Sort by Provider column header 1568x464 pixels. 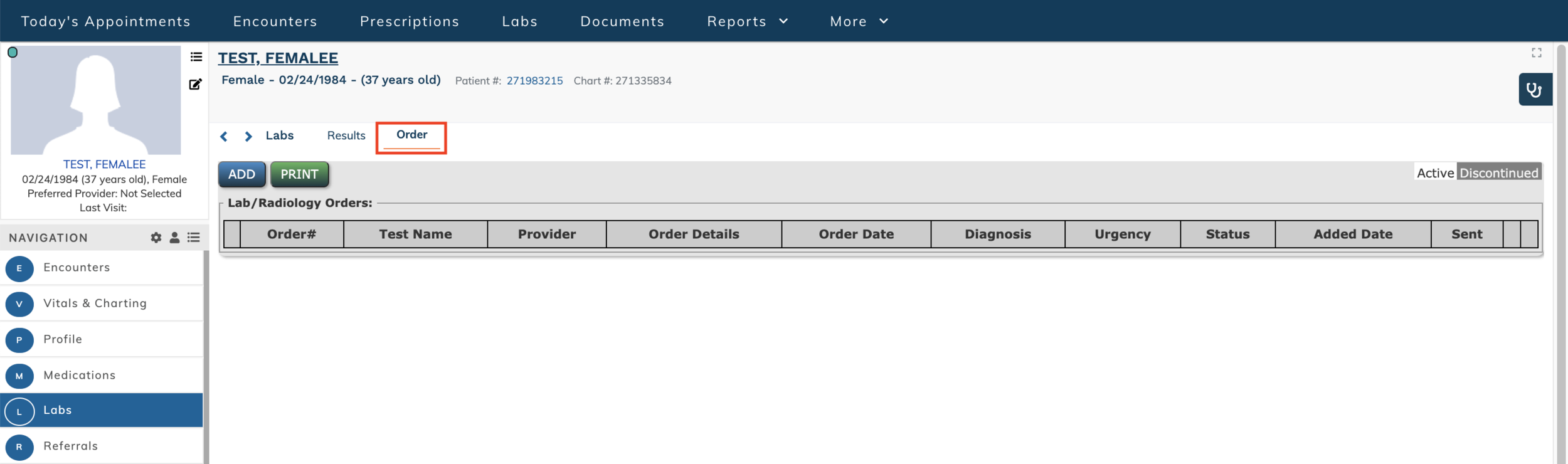tap(547, 234)
